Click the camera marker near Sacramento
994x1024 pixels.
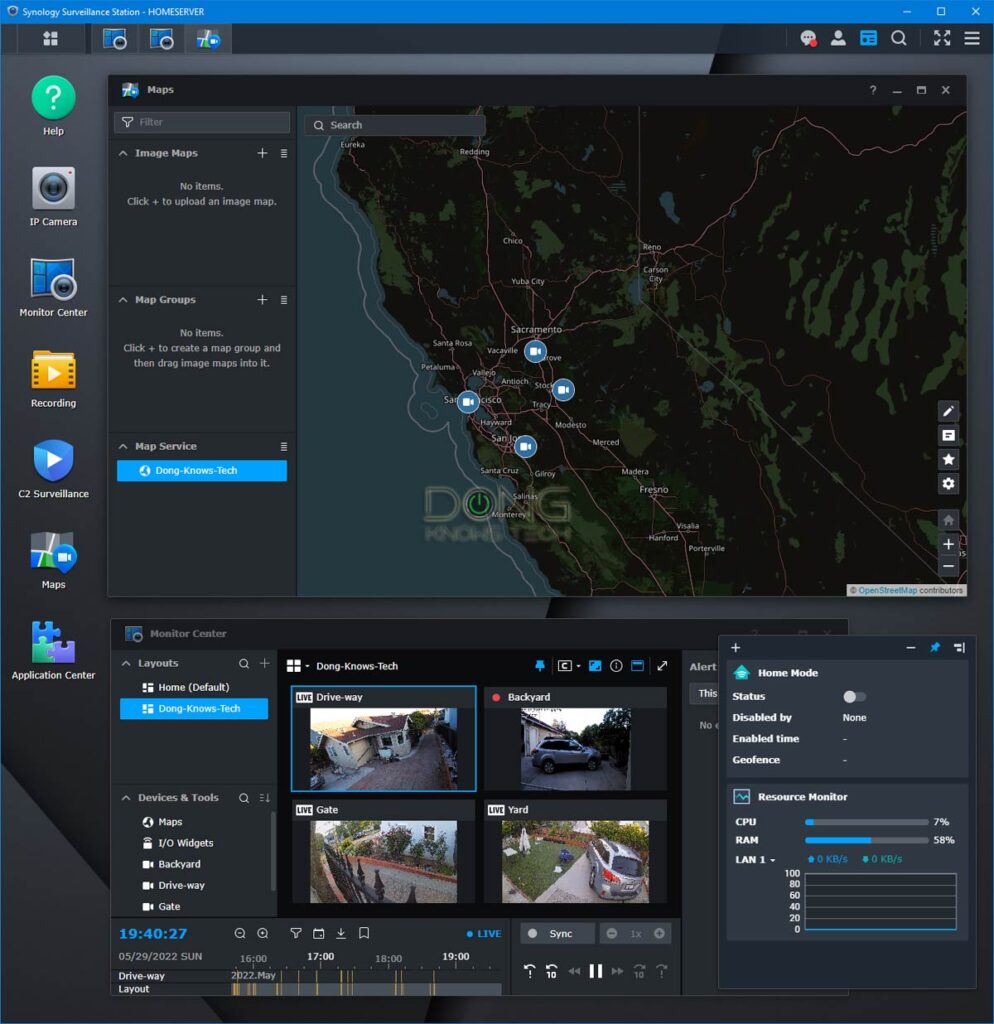point(535,351)
